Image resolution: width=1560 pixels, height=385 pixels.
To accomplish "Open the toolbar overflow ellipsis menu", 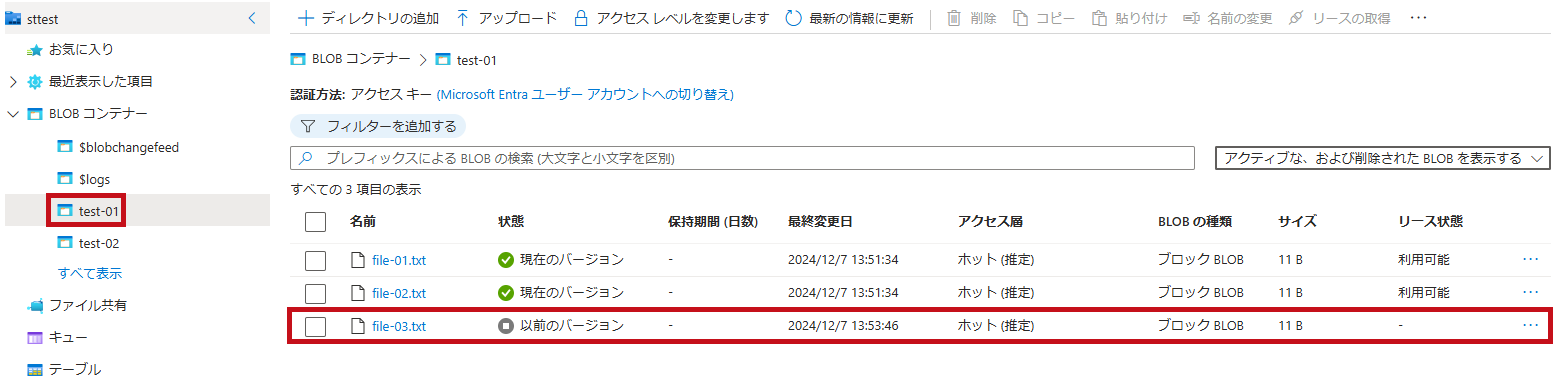I will [1418, 18].
